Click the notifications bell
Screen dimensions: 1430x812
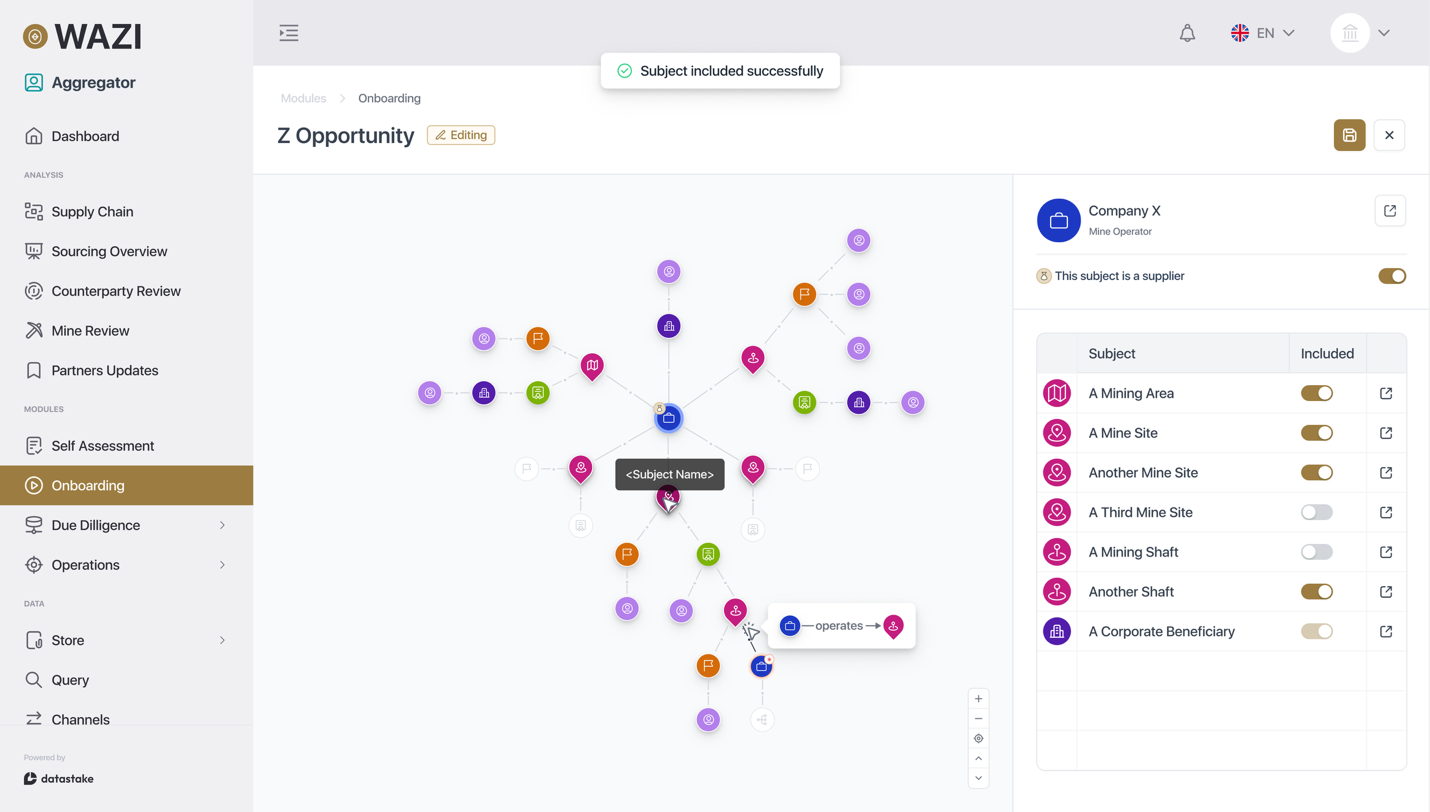click(1187, 32)
